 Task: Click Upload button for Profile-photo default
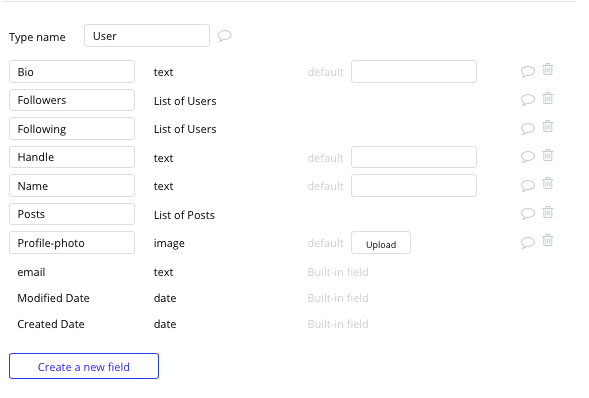(381, 243)
